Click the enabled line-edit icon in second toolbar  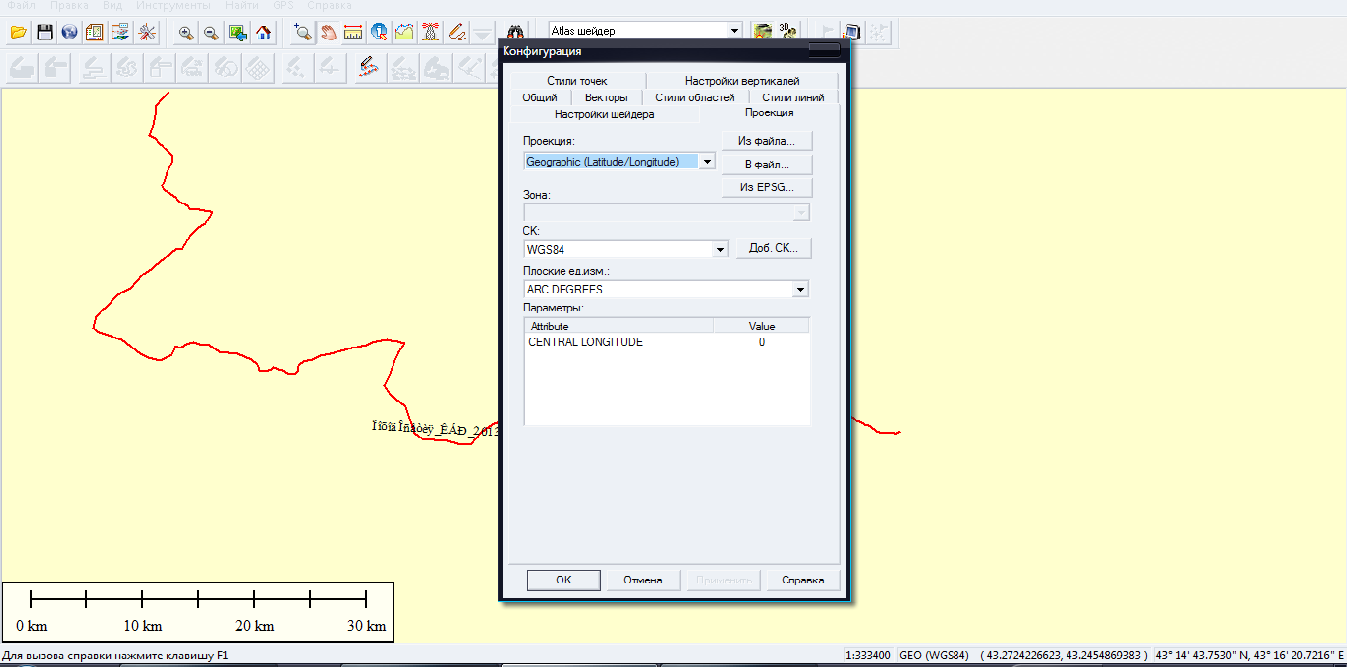[367, 67]
